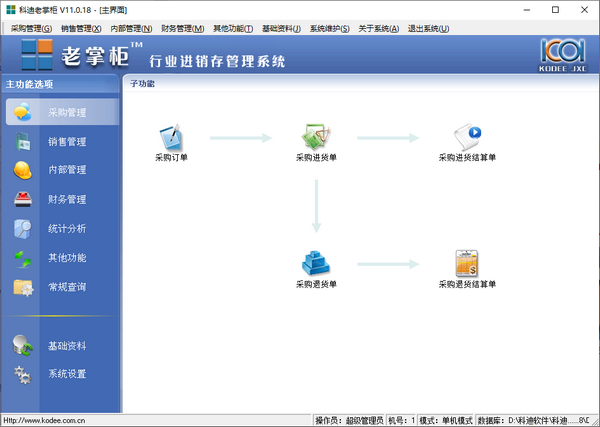The width and height of the screenshot is (600, 427).
Task: Click the 销售管理 sidebar icon
Action: pos(23,141)
